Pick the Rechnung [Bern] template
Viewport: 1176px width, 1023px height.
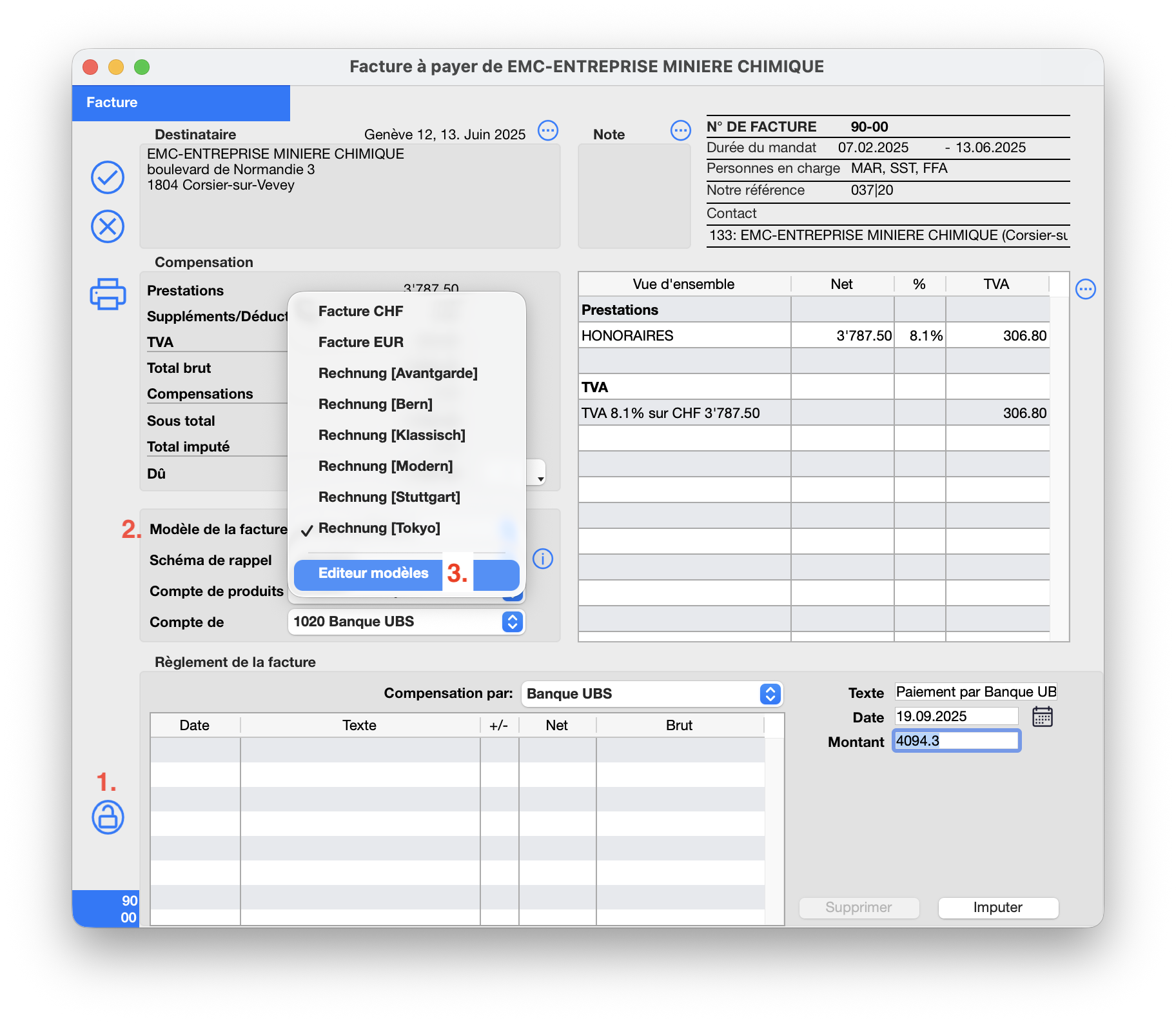coord(375,404)
